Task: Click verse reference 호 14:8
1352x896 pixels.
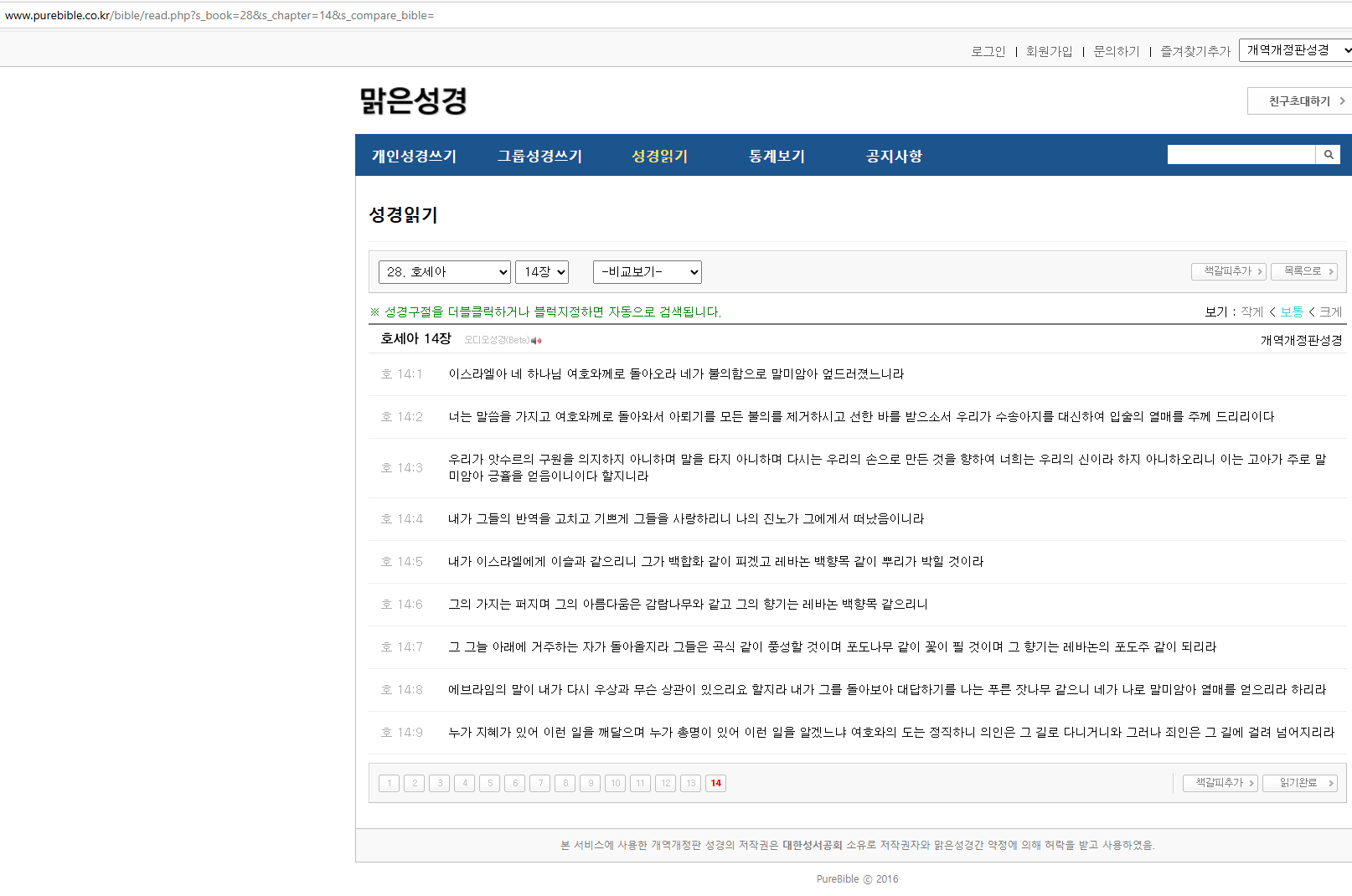Action: pyautogui.click(x=402, y=690)
